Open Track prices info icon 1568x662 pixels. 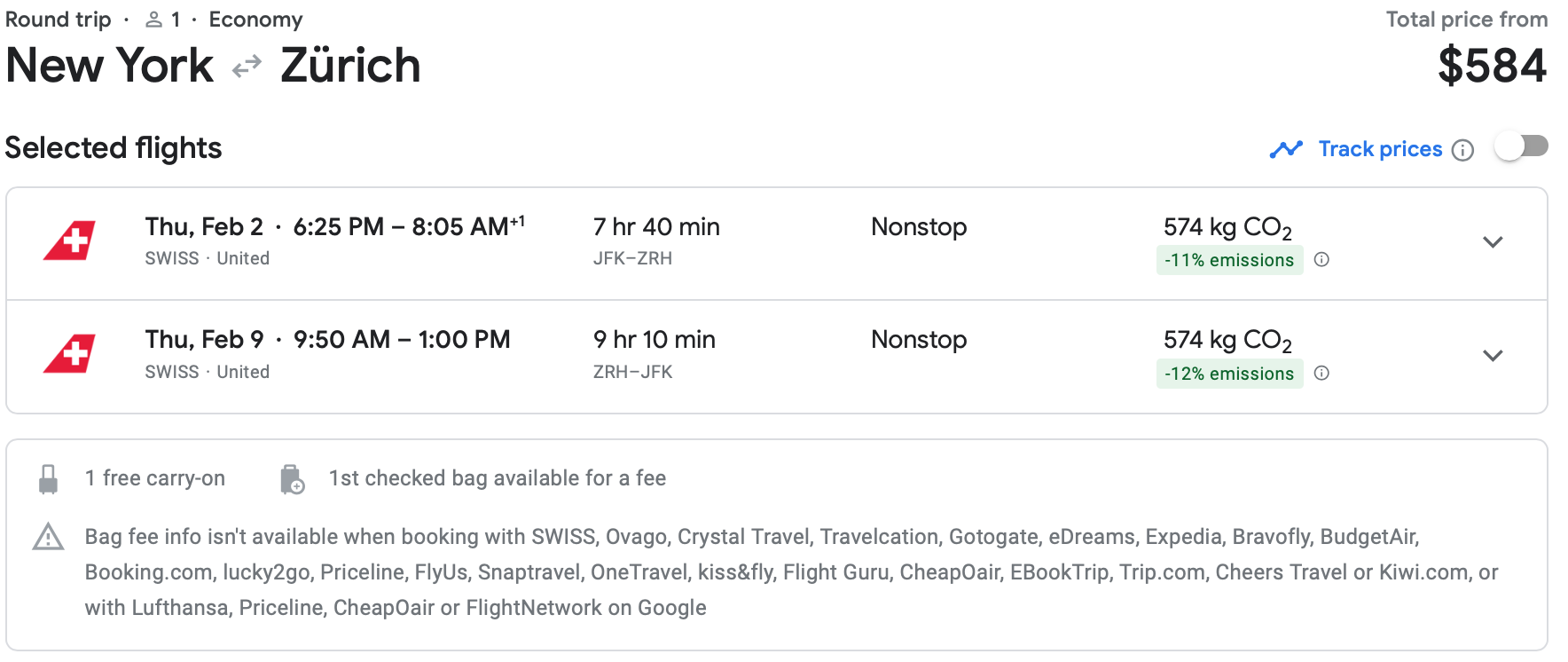click(x=1462, y=150)
